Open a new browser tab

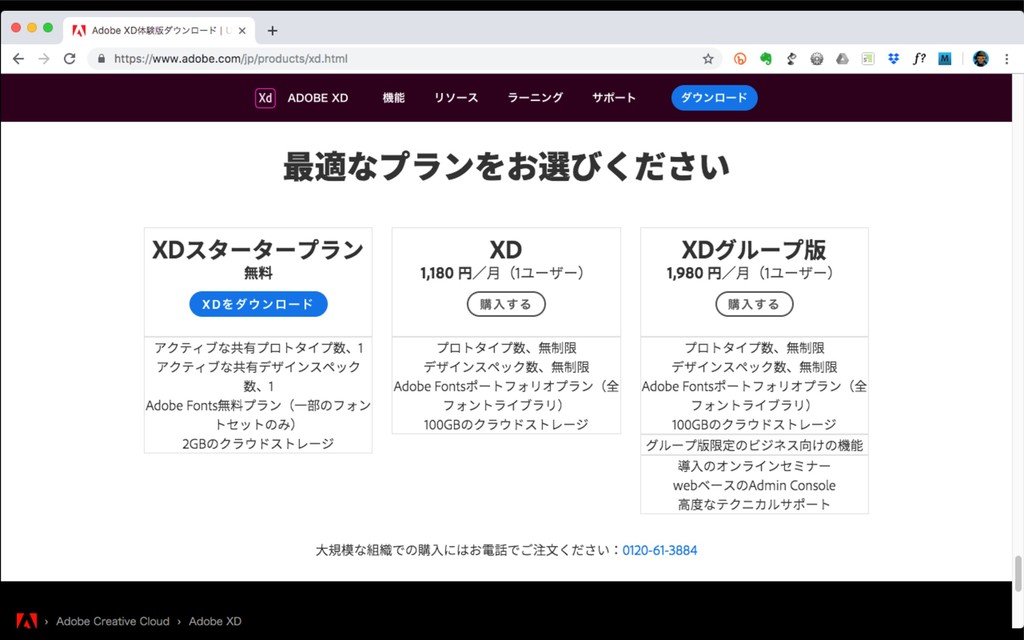point(272,31)
